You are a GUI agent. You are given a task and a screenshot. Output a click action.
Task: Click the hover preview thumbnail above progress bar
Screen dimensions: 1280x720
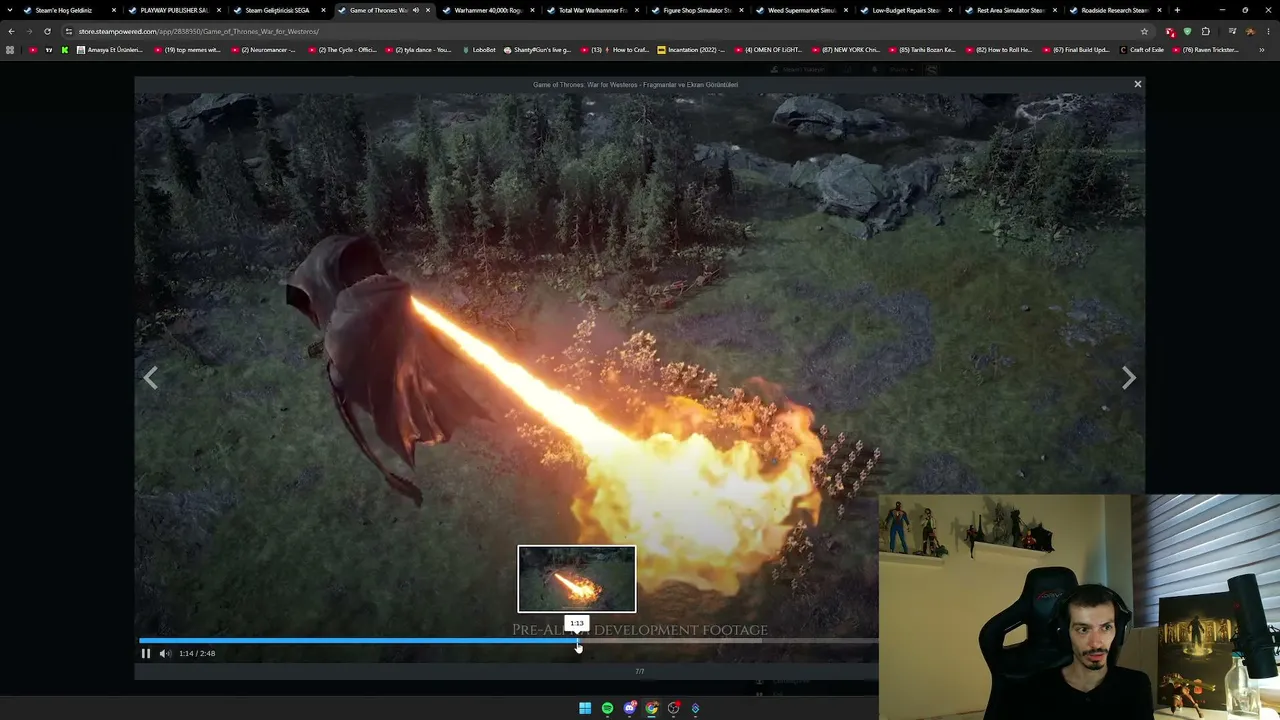pyautogui.click(x=576, y=579)
